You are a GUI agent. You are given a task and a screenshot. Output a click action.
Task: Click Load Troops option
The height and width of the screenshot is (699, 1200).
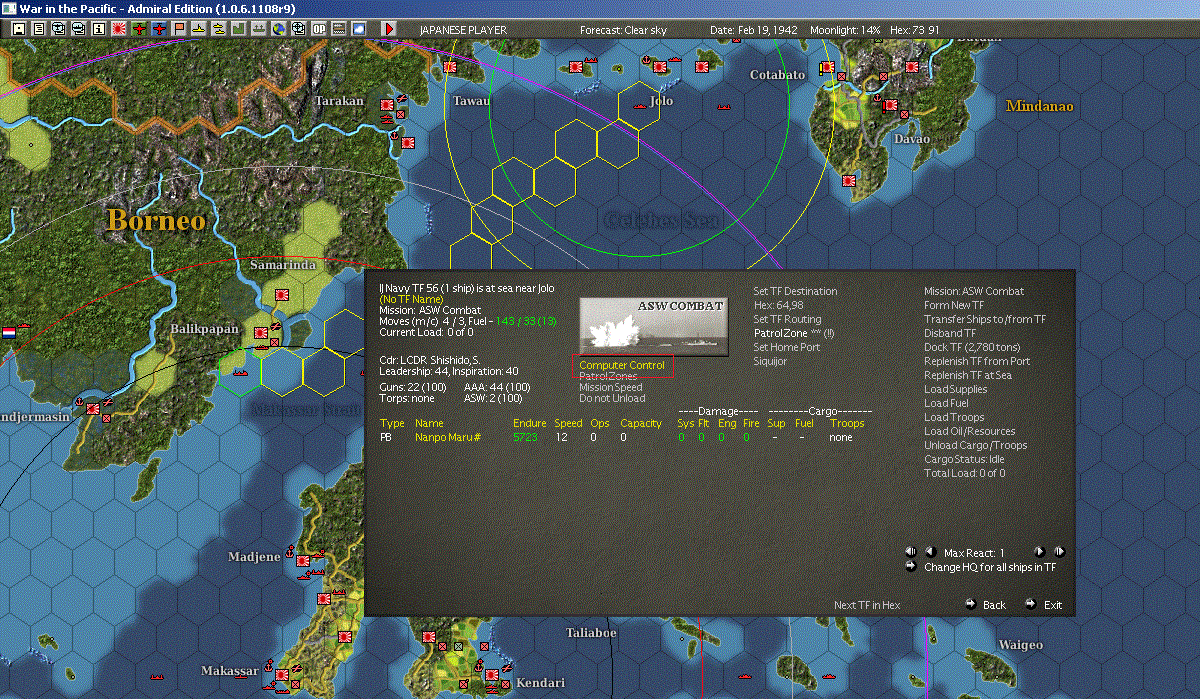pos(954,417)
